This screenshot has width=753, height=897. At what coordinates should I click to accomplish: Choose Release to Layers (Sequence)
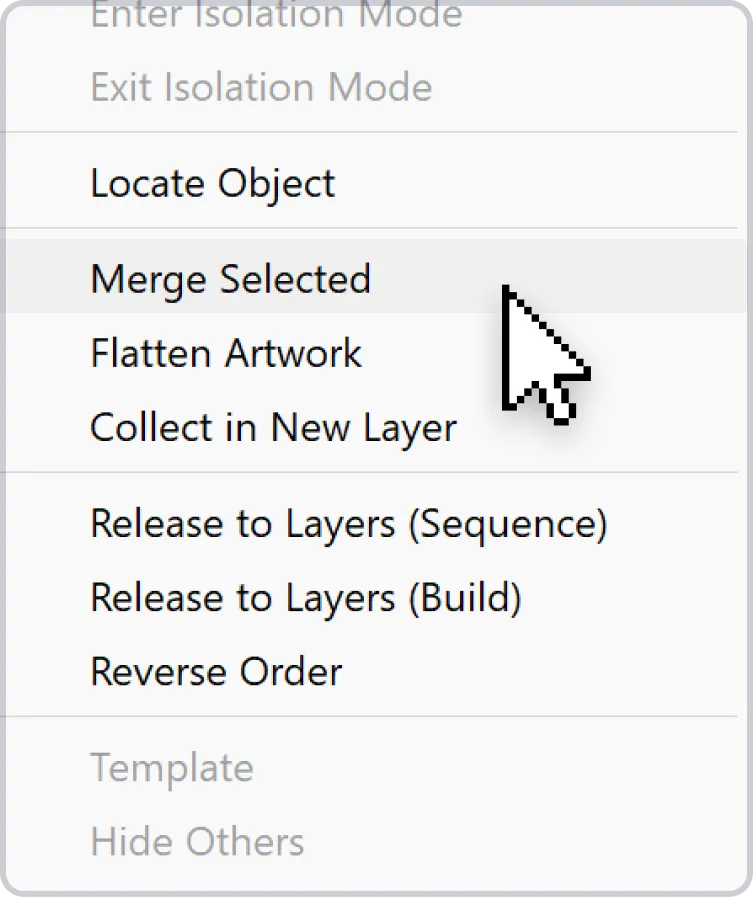tap(375, 523)
